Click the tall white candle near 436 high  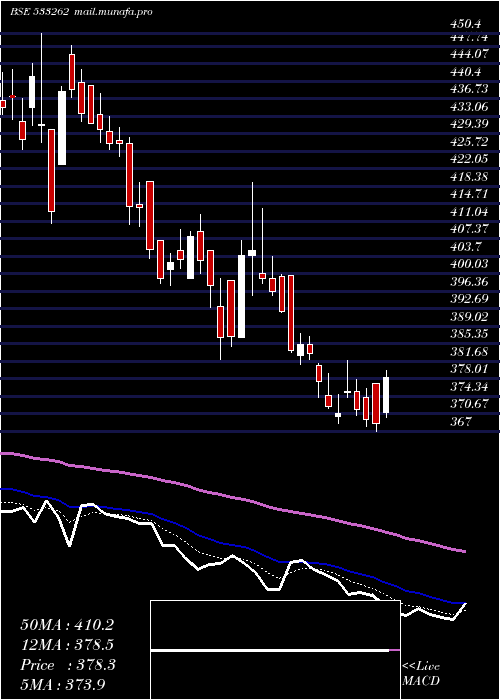click(x=62, y=128)
